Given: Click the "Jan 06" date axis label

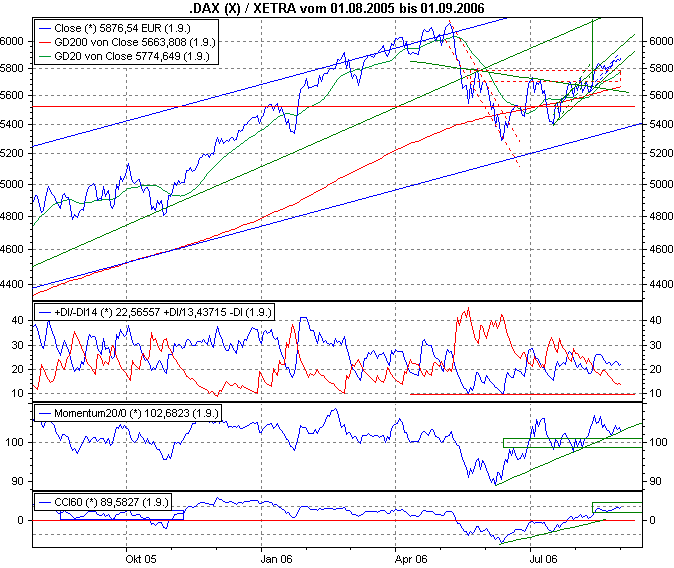Looking at the screenshot, I should pyautogui.click(x=276, y=559).
